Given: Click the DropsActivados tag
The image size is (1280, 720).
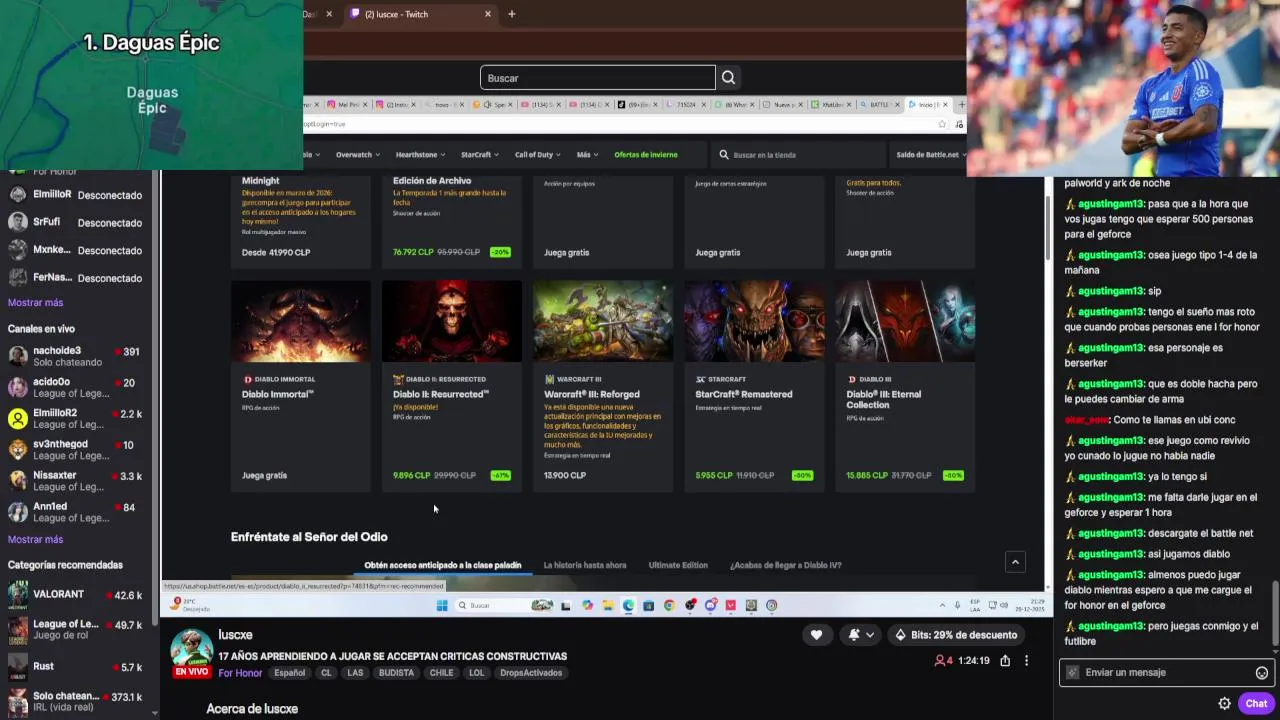Looking at the screenshot, I should [531, 673].
